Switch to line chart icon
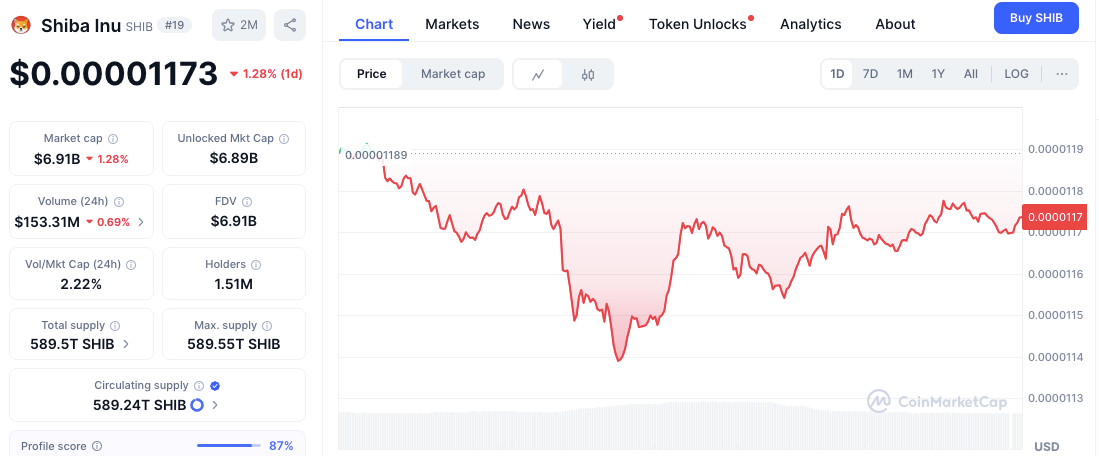The width and height of the screenshot is (1099, 456). (538, 74)
